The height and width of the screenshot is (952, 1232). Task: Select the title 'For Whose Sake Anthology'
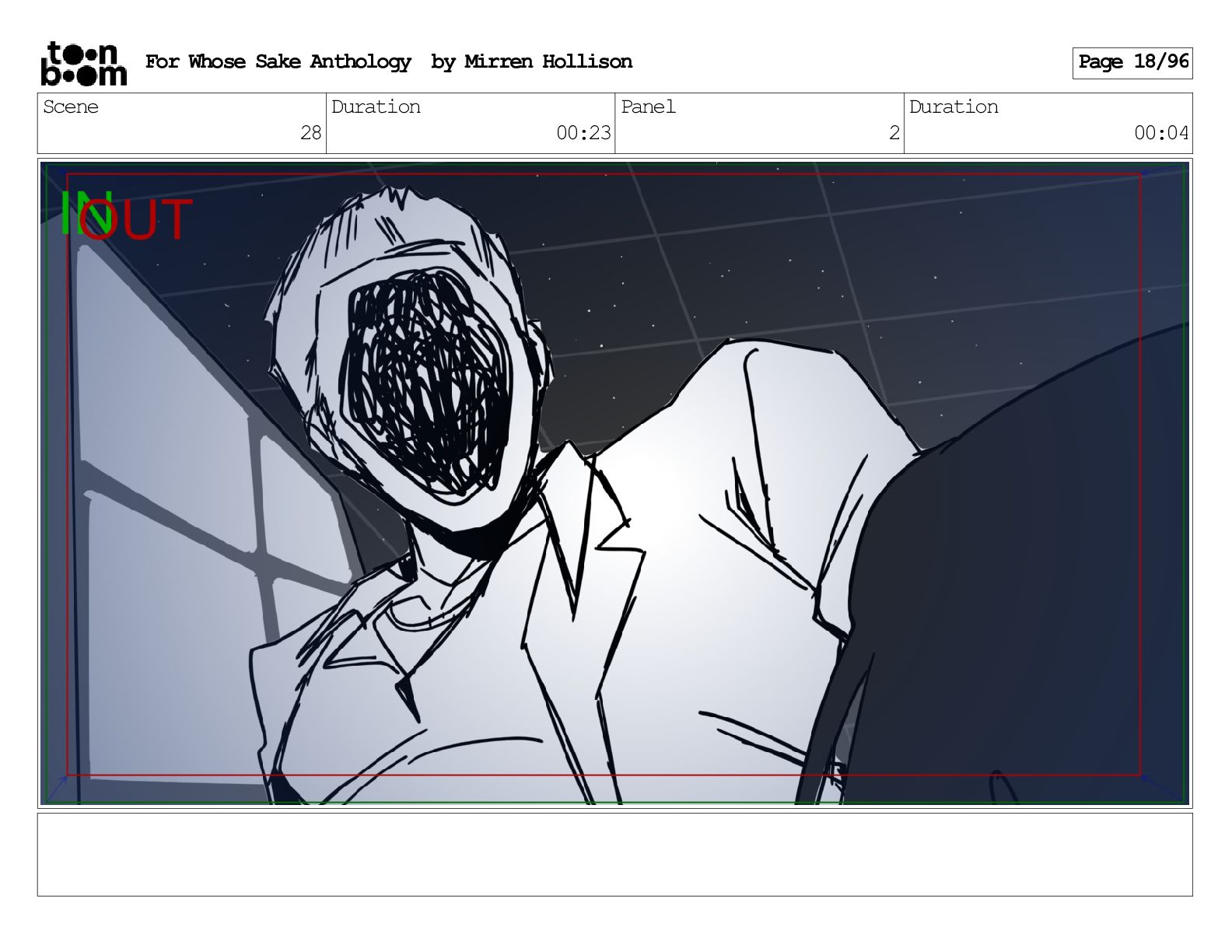[x=278, y=61]
